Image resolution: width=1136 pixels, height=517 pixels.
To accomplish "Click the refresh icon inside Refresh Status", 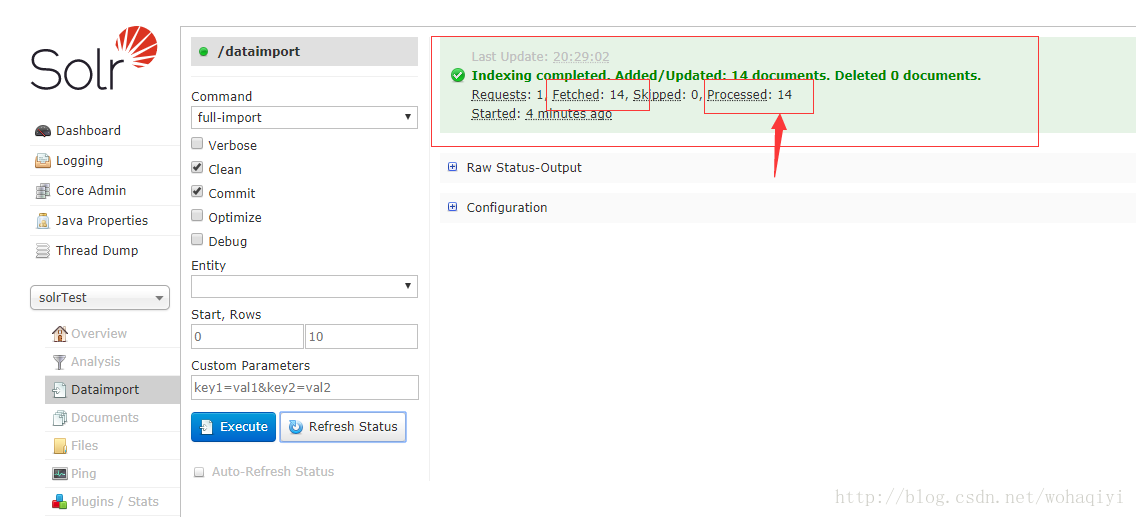I will tap(296, 427).
